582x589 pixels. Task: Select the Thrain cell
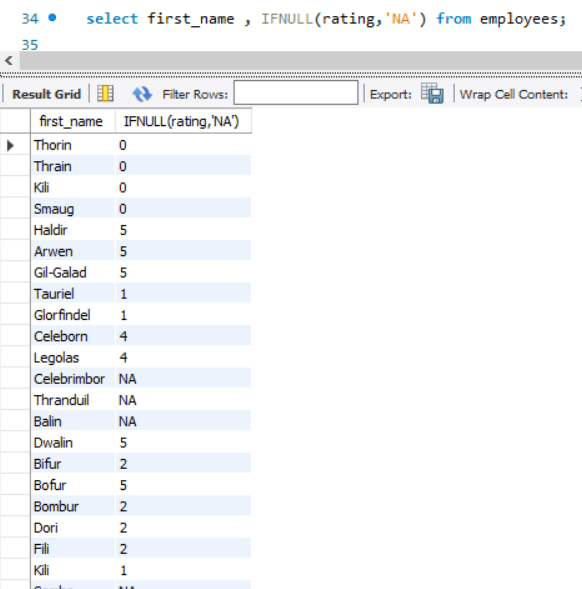[x=73, y=166]
